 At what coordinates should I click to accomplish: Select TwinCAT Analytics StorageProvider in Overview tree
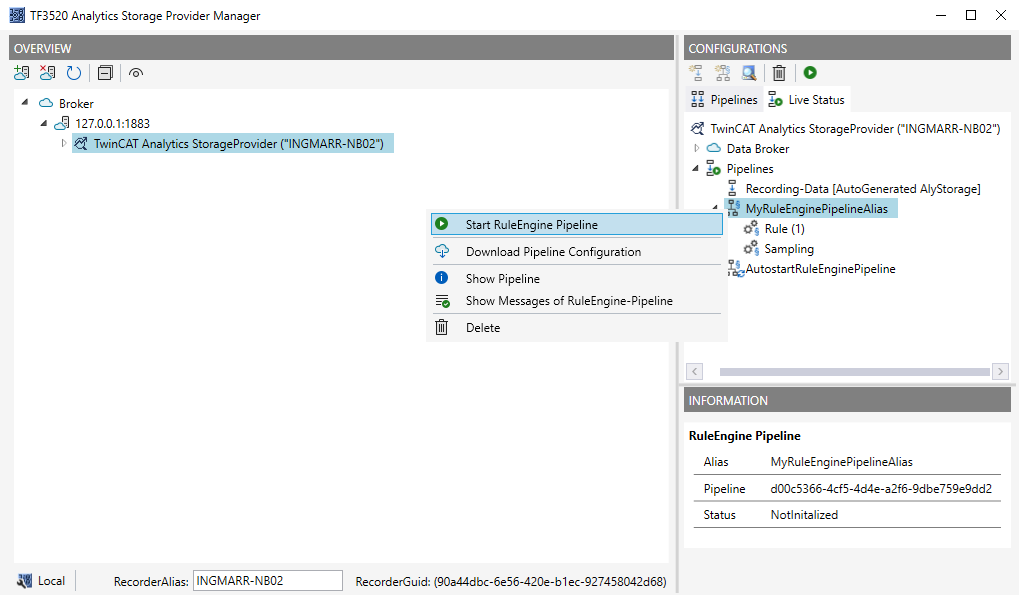point(239,144)
